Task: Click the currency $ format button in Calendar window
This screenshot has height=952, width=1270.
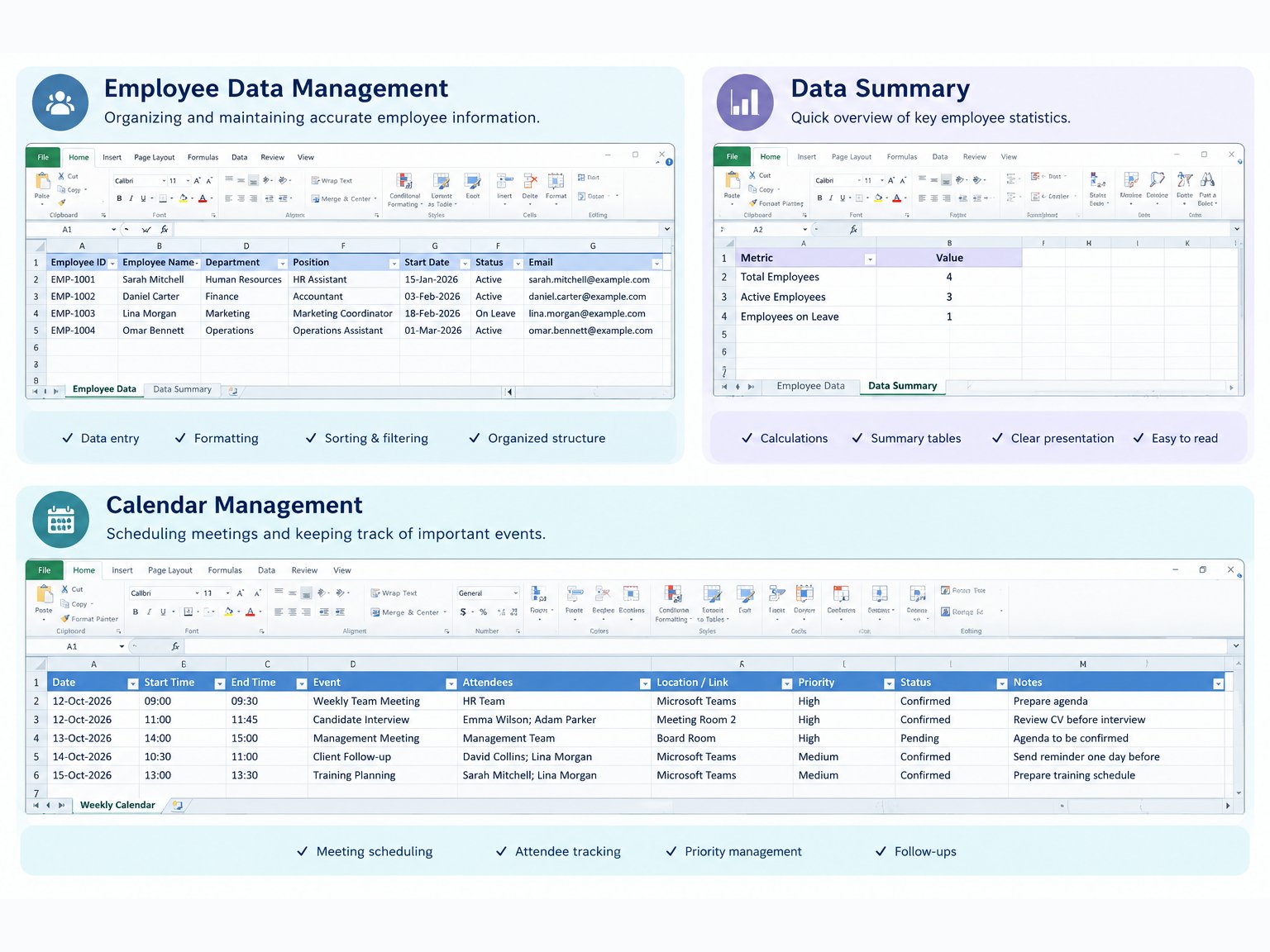Action: (463, 612)
